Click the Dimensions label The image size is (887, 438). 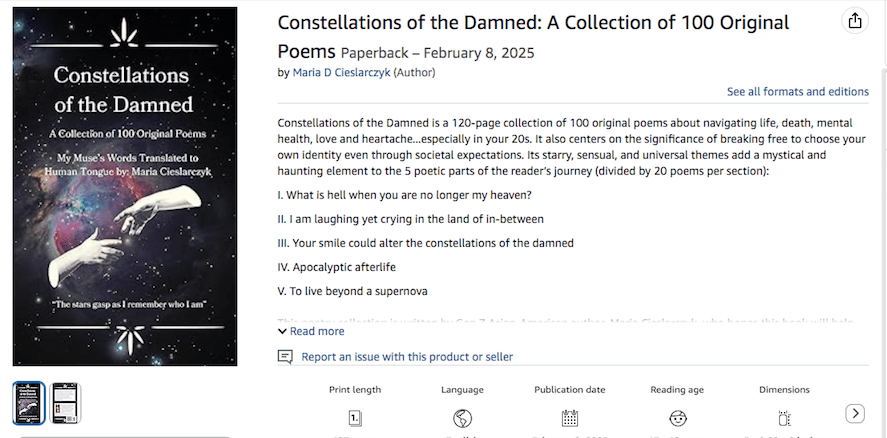click(x=784, y=390)
